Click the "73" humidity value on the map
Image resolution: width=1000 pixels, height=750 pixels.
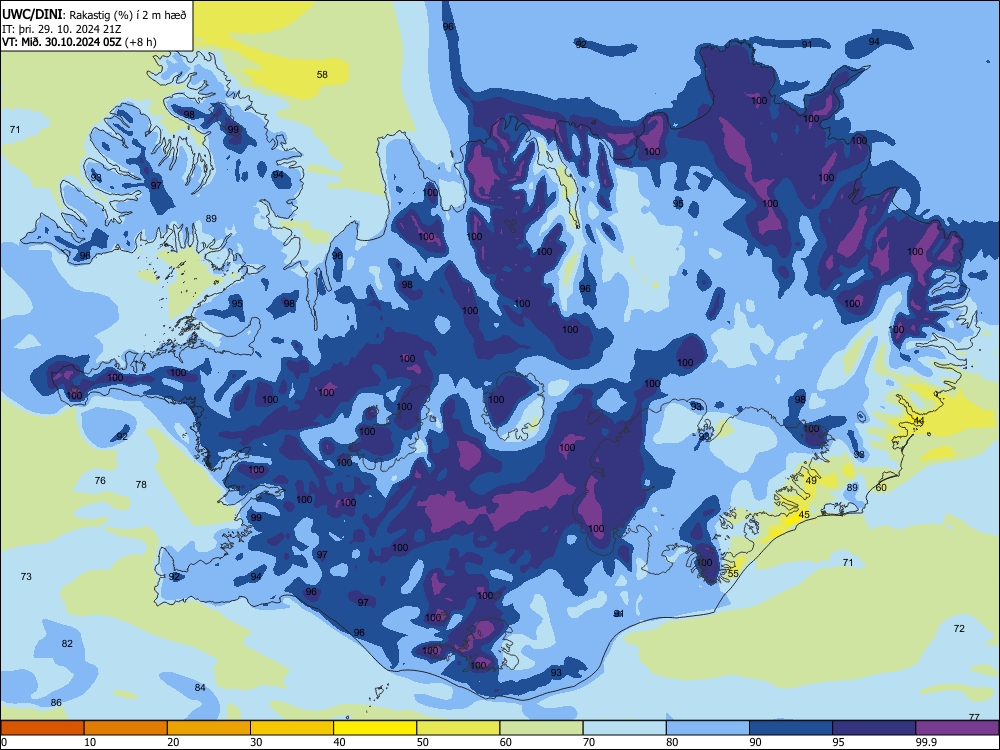[26, 576]
